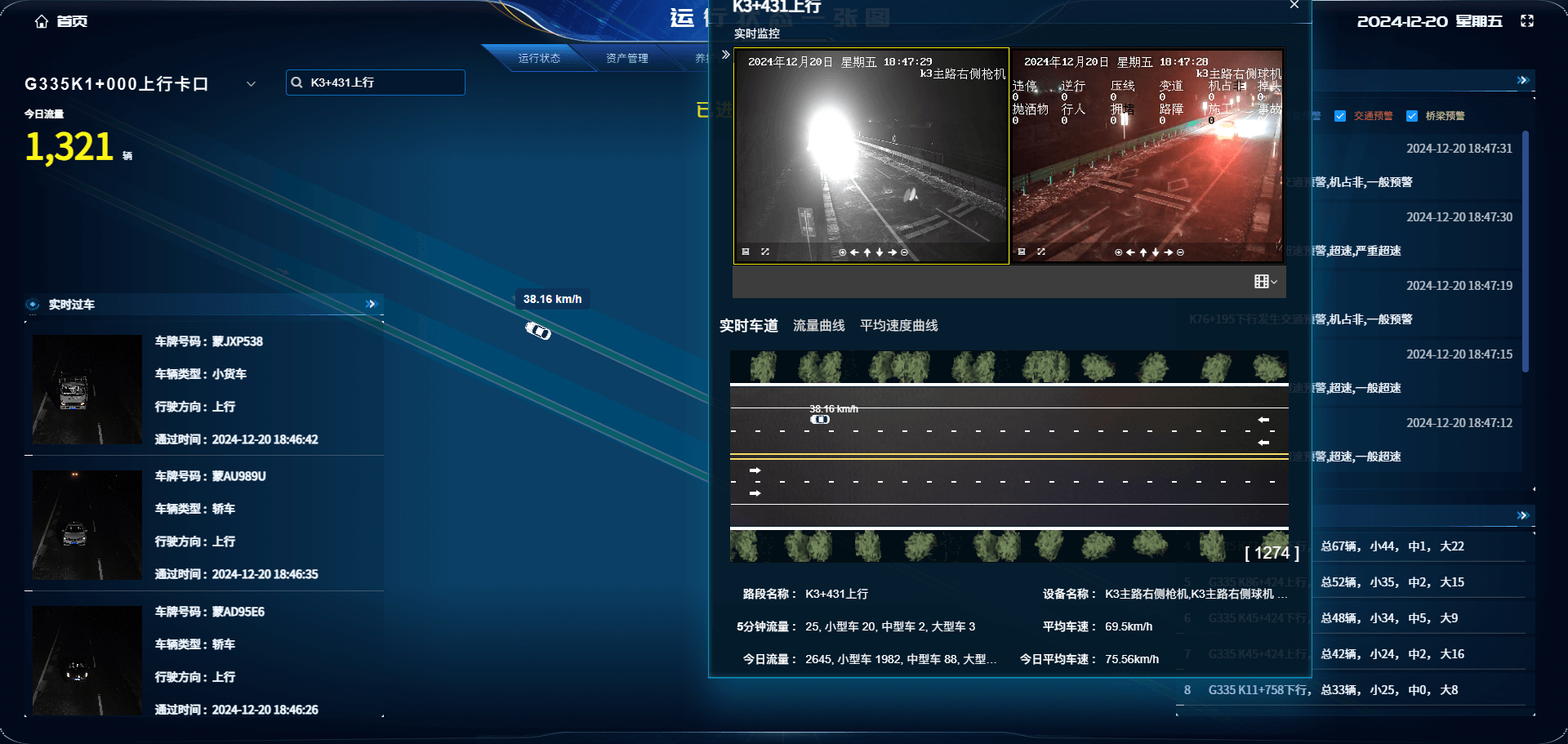Image resolution: width=1568 pixels, height=744 pixels.
Task: Expand the 实时过车 panel arrows
Action: point(372,304)
